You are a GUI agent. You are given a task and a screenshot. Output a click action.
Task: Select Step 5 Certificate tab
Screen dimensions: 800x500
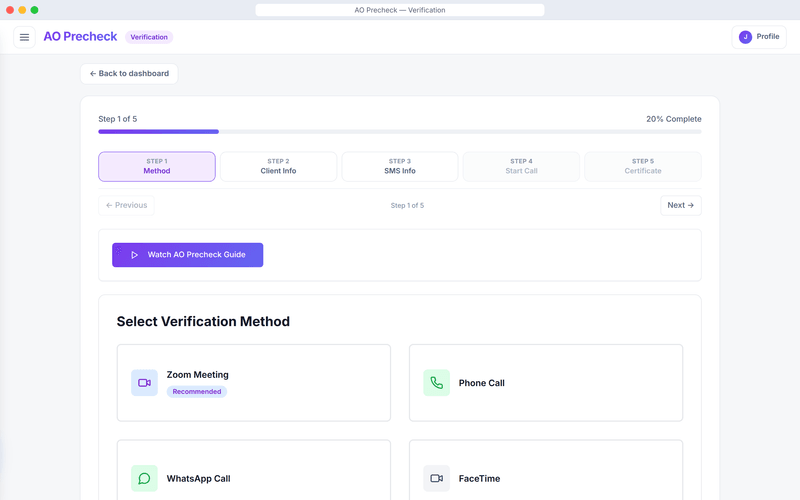click(643, 166)
